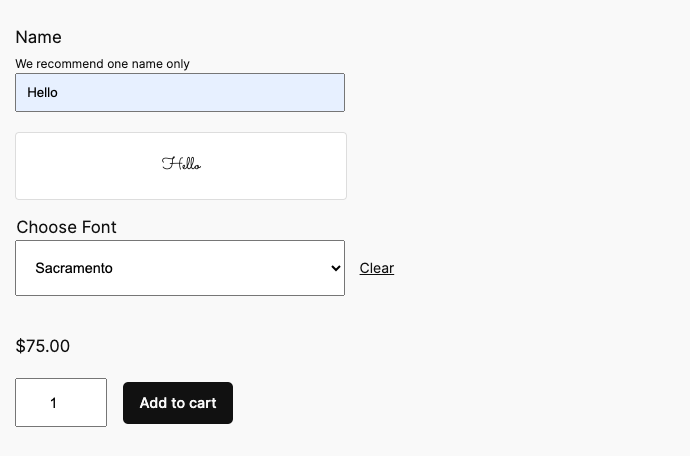690x456 pixels.
Task: Click the $75.00 price text
Action: (x=43, y=346)
